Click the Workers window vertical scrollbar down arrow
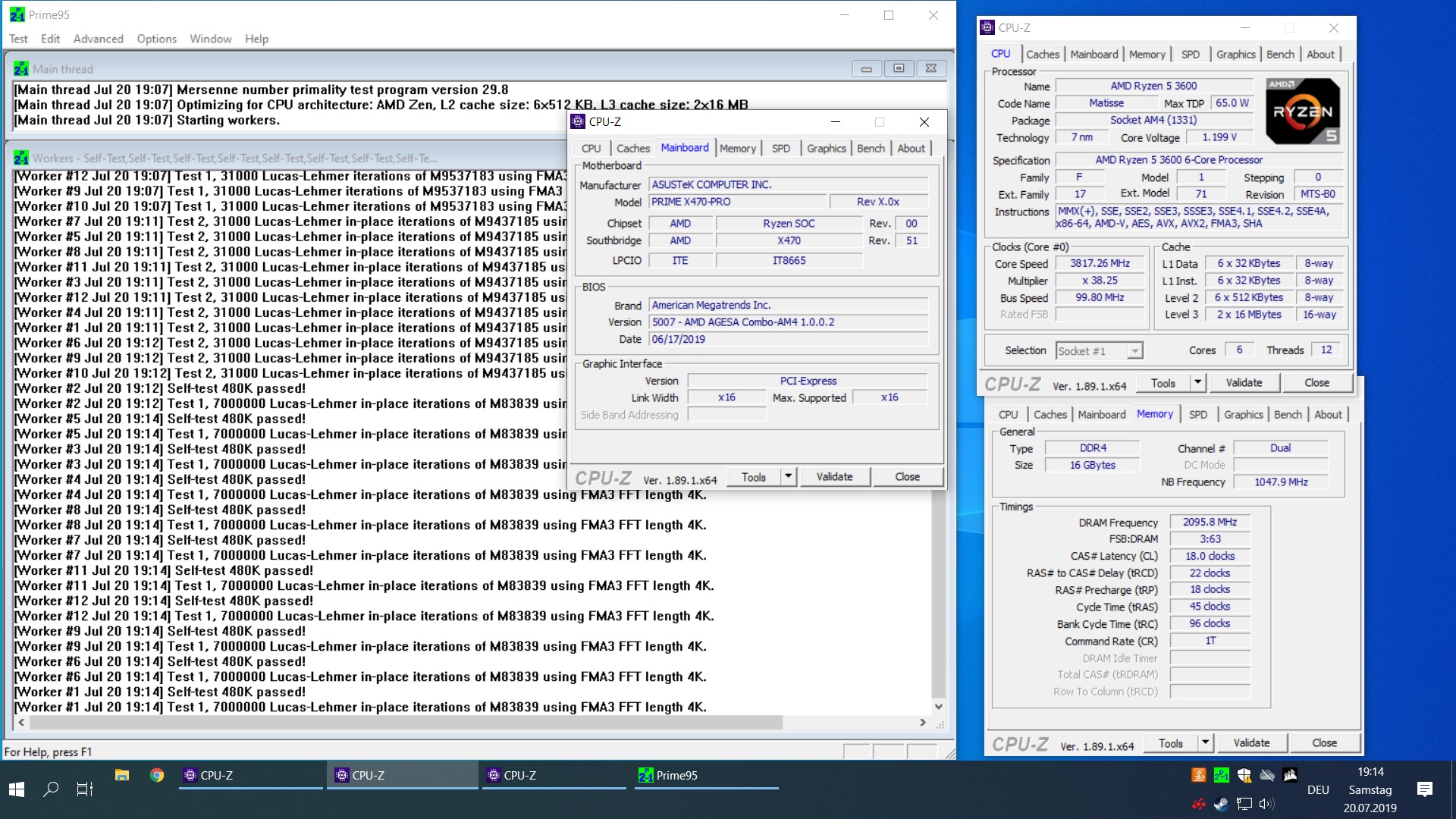This screenshot has width=1456, height=819. 938,706
